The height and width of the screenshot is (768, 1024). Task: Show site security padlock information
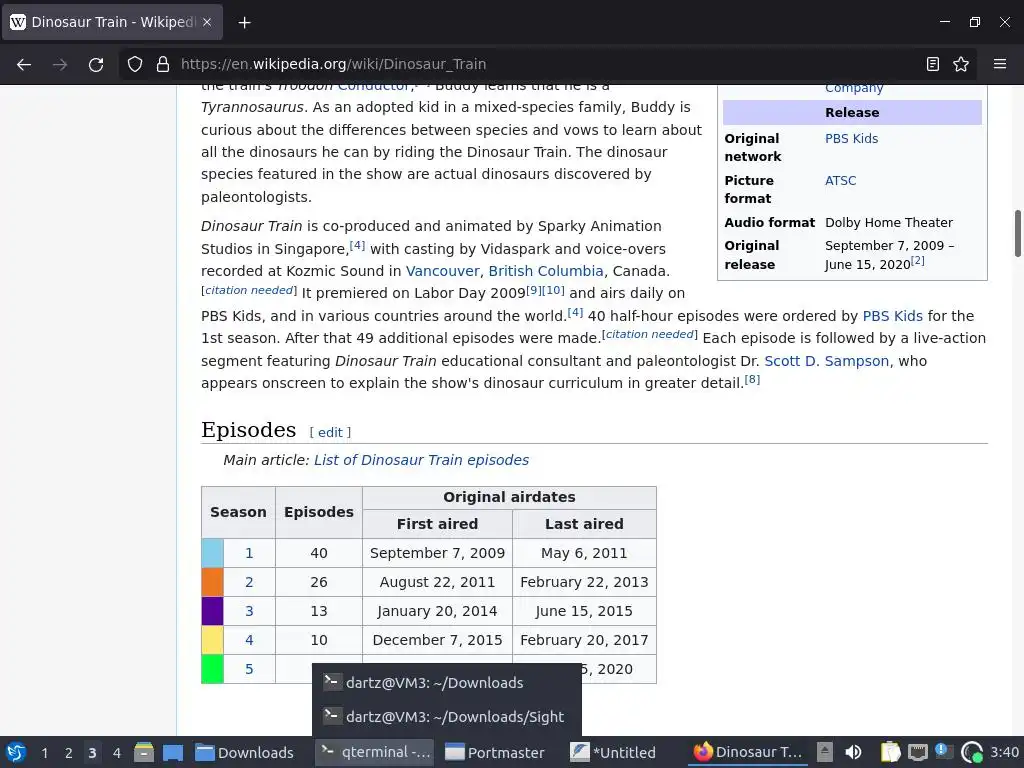click(x=163, y=64)
